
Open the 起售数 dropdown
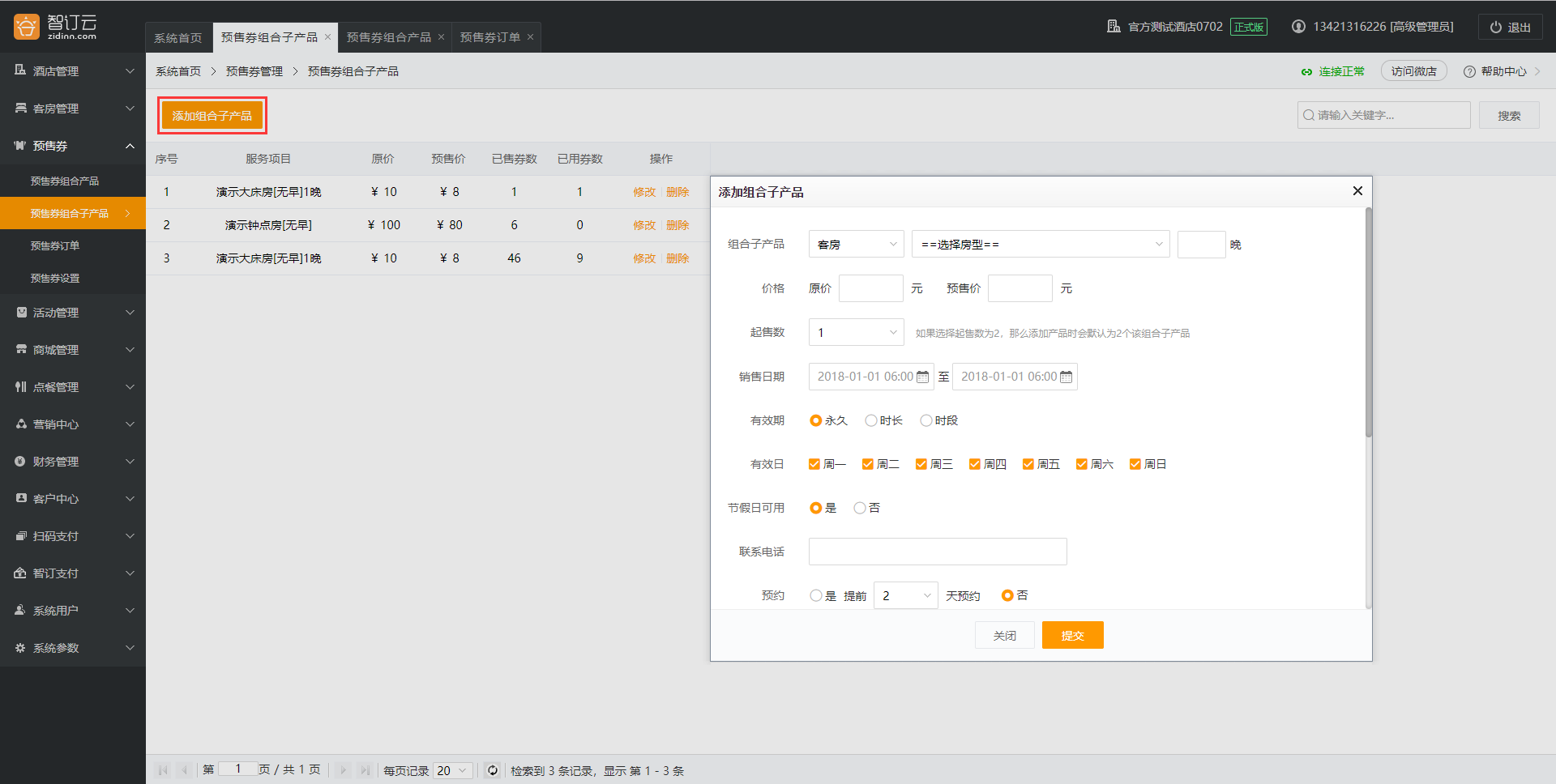[x=856, y=332]
